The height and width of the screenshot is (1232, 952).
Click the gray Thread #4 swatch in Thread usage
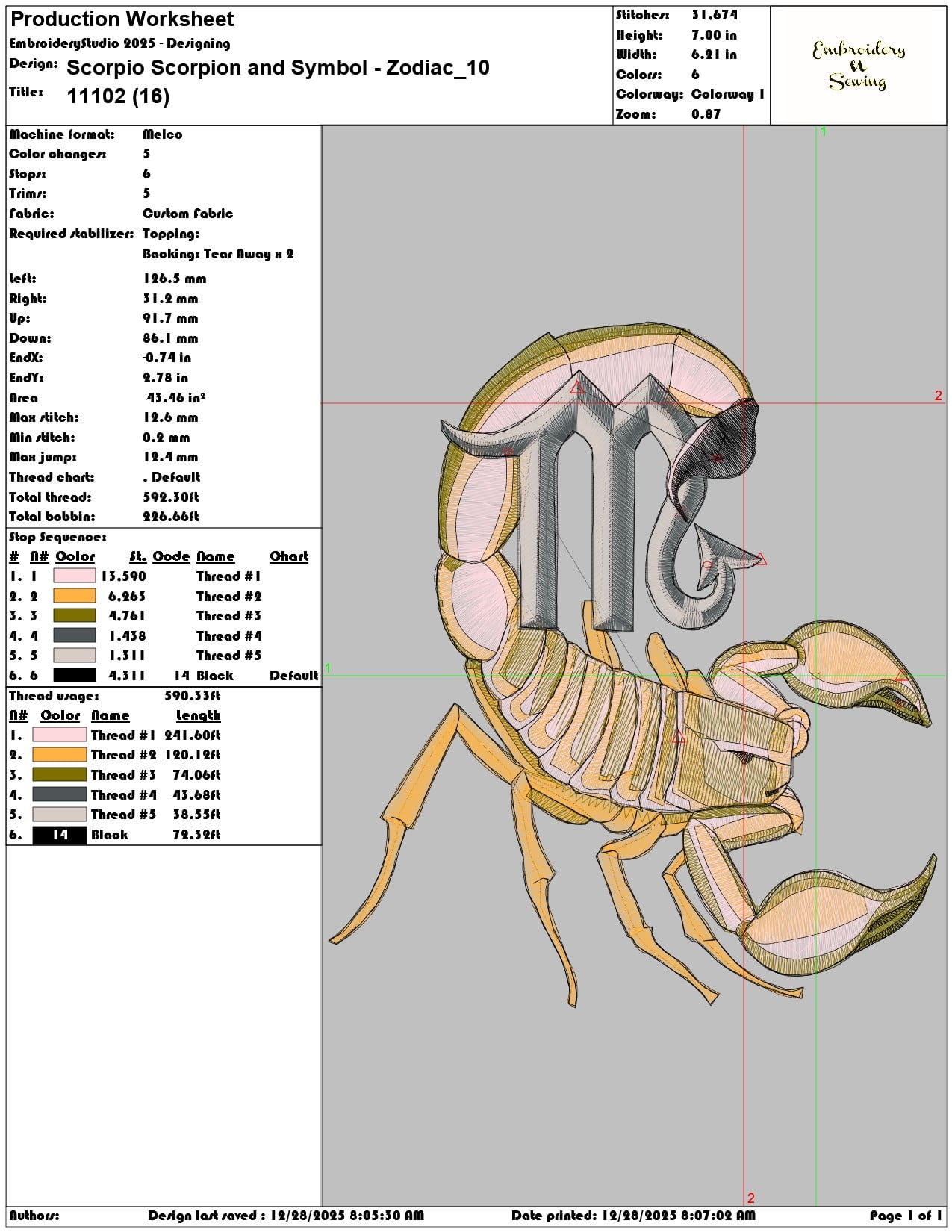[60, 794]
